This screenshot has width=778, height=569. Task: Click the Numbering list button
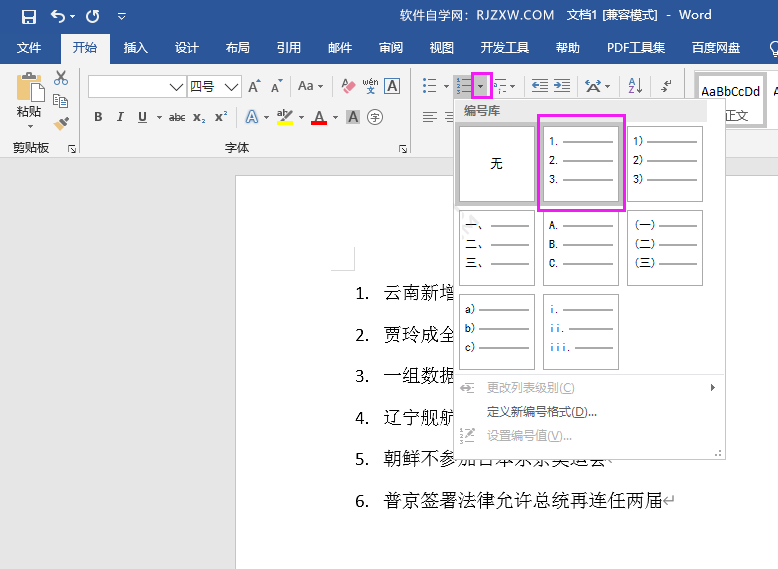tap(464, 86)
